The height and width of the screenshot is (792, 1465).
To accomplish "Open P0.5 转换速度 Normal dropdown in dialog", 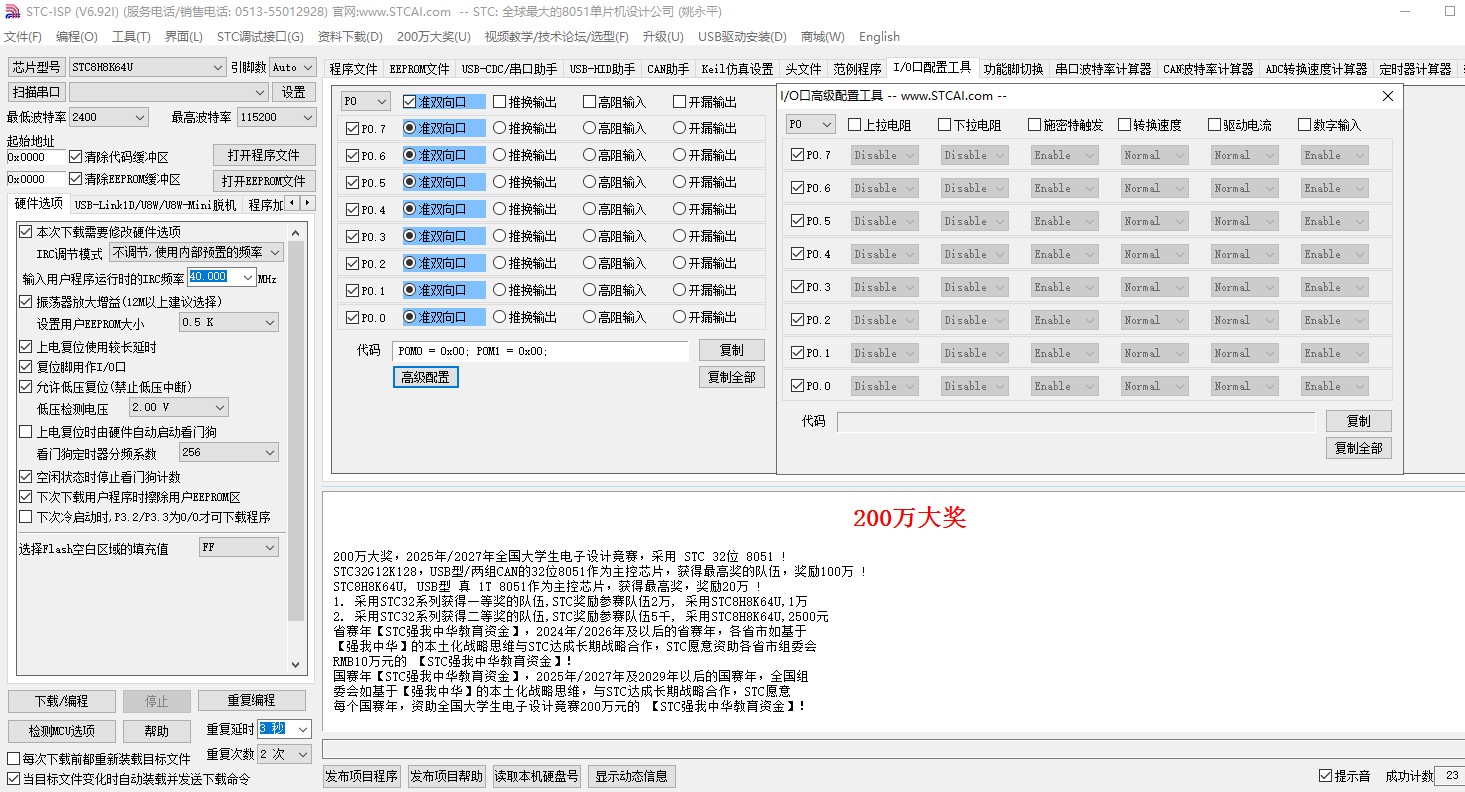I will tap(1154, 221).
